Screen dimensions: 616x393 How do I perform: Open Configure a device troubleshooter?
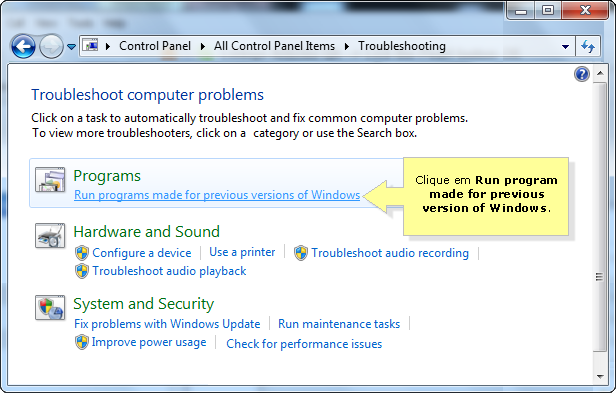pyautogui.click(x=142, y=253)
